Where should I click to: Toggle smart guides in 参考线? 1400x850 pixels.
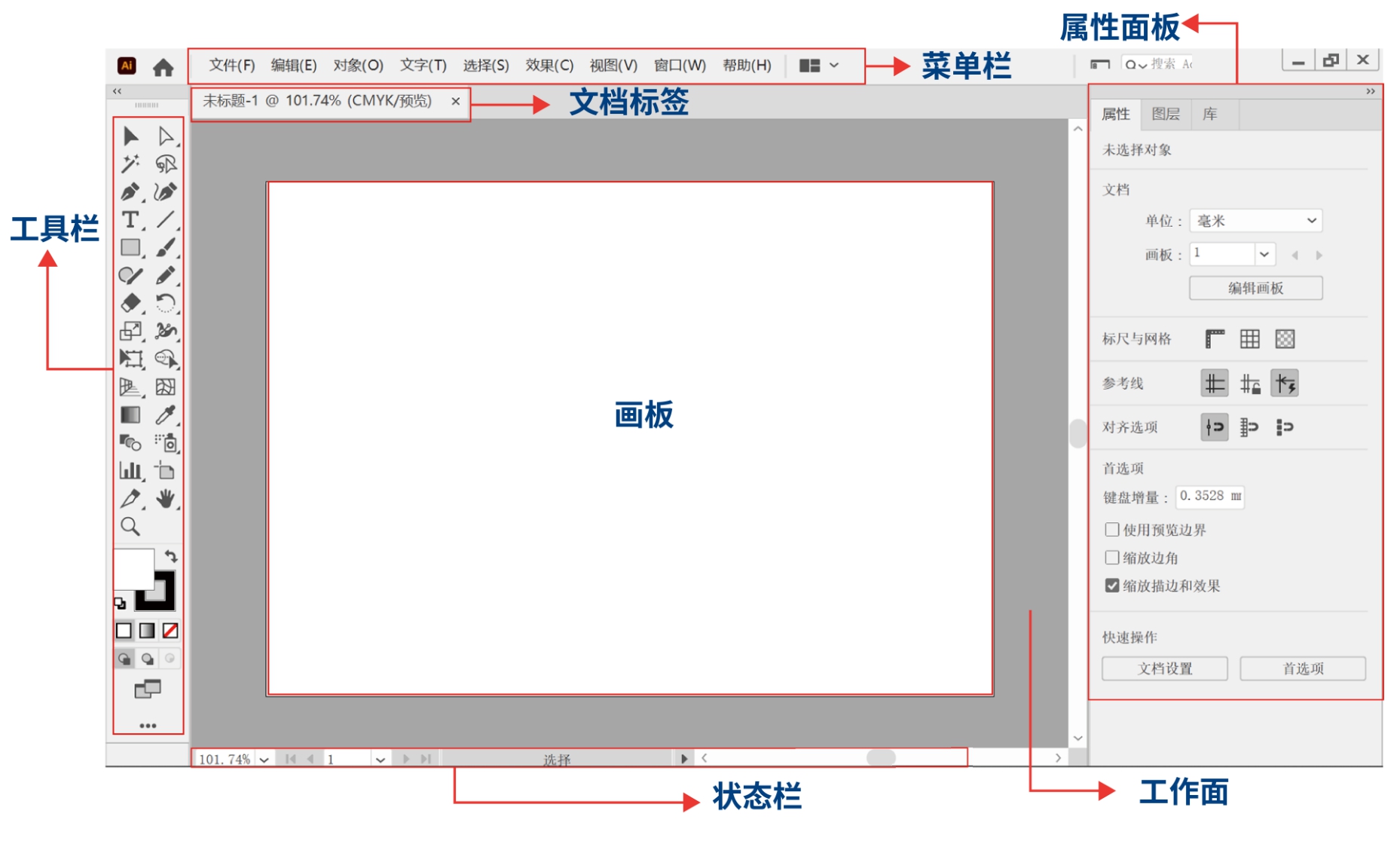(1285, 384)
